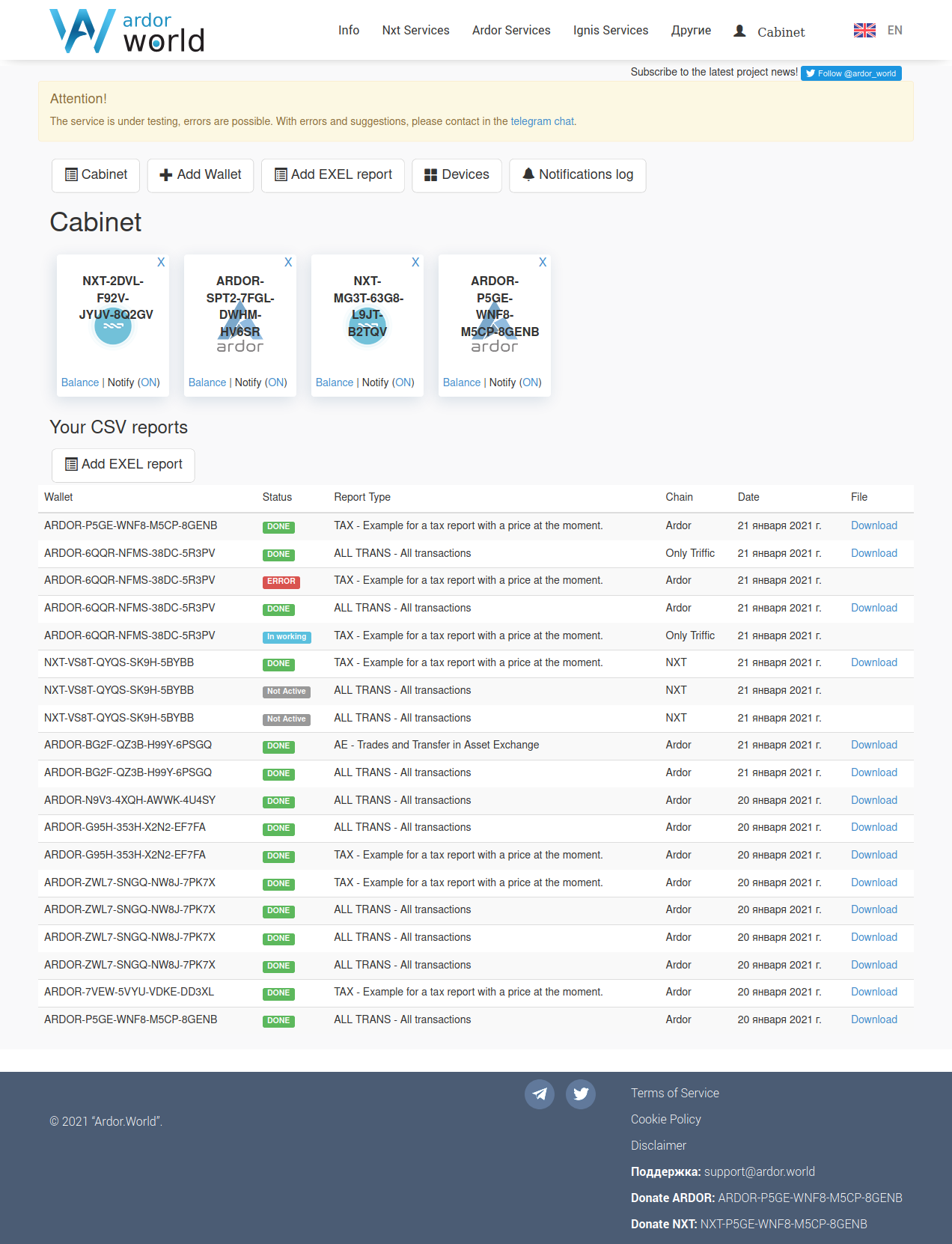Click support@ardor.world email link
Image resolution: width=952 pixels, height=1244 pixels.
tap(760, 1171)
